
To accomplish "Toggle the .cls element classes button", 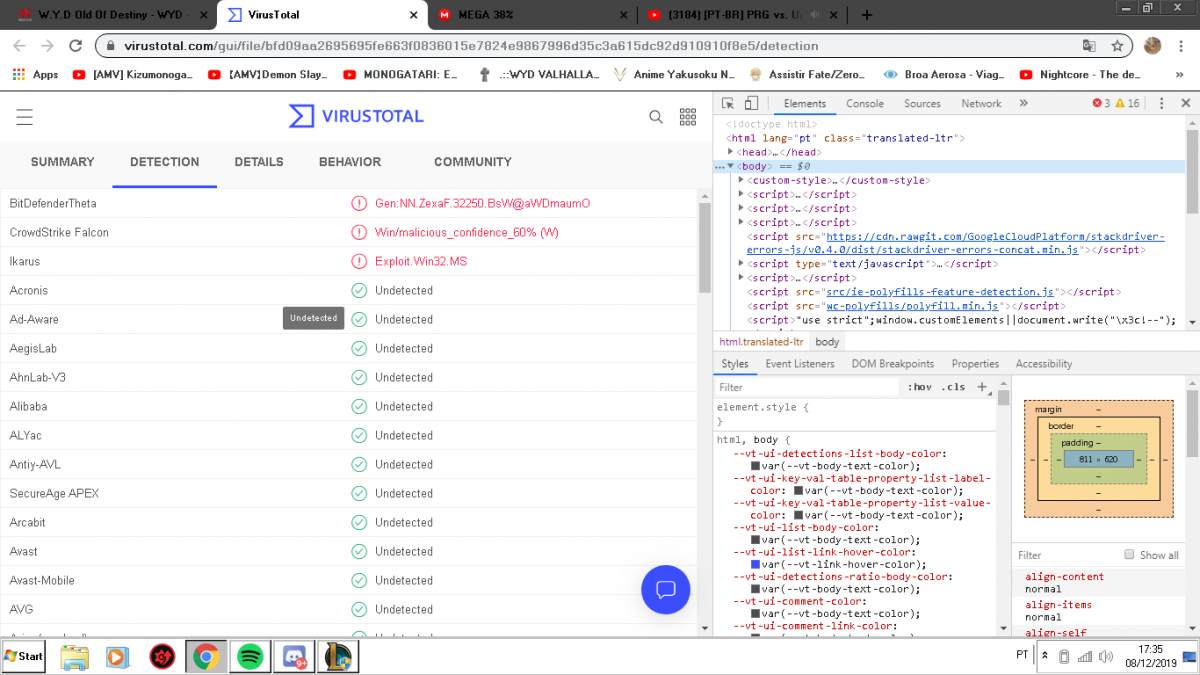I will point(954,387).
